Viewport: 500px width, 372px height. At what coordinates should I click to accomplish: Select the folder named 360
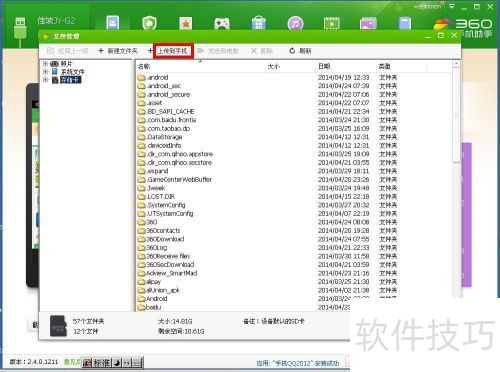pyautogui.click(x=152, y=222)
